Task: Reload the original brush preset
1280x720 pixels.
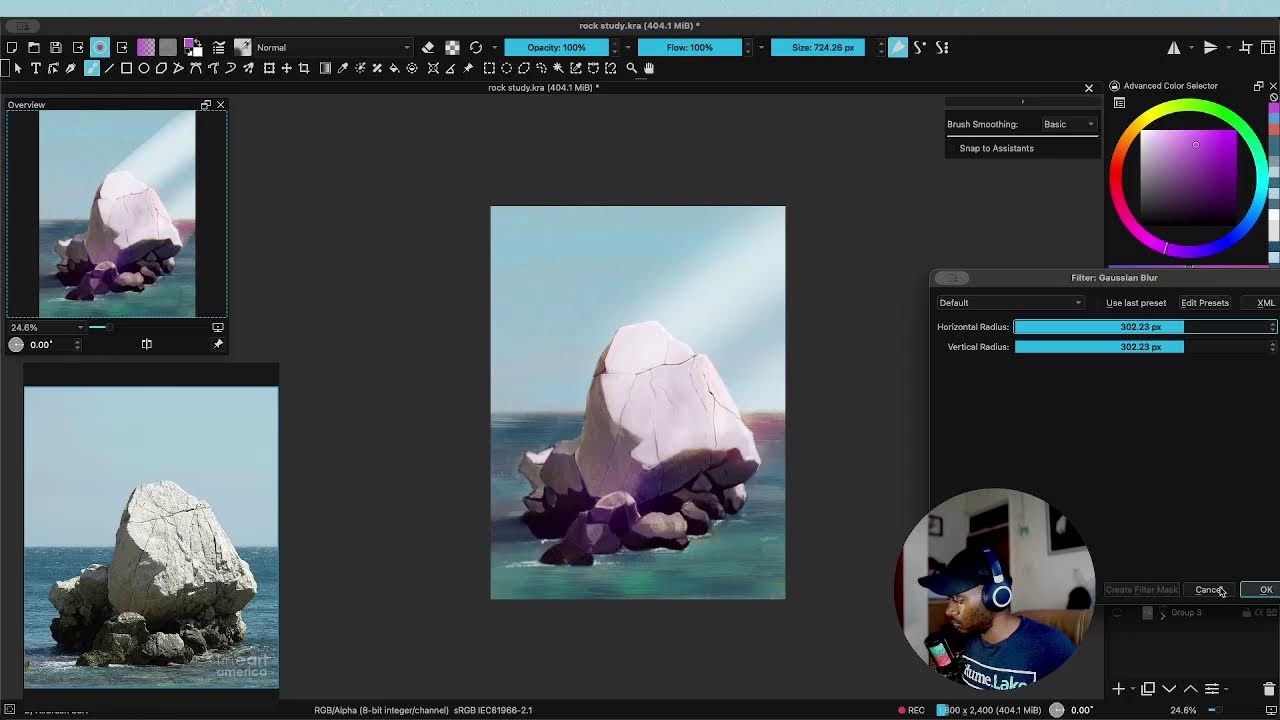Action: [x=476, y=47]
